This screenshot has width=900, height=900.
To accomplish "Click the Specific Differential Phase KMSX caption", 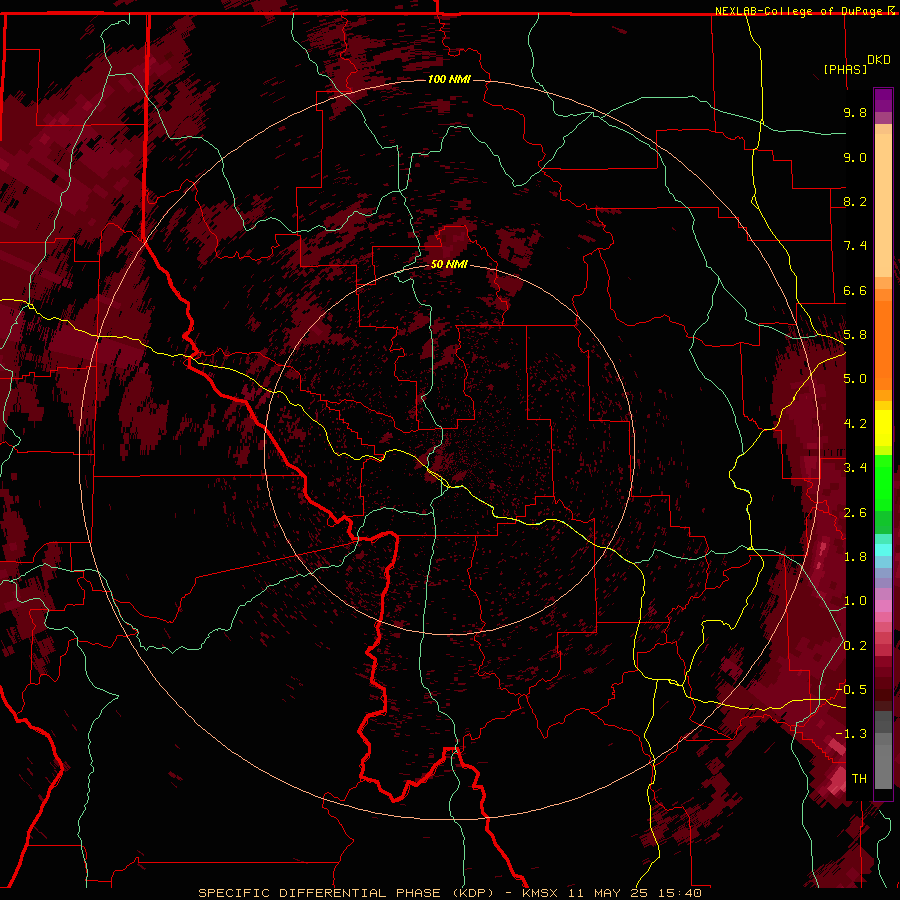I will click(449, 893).
